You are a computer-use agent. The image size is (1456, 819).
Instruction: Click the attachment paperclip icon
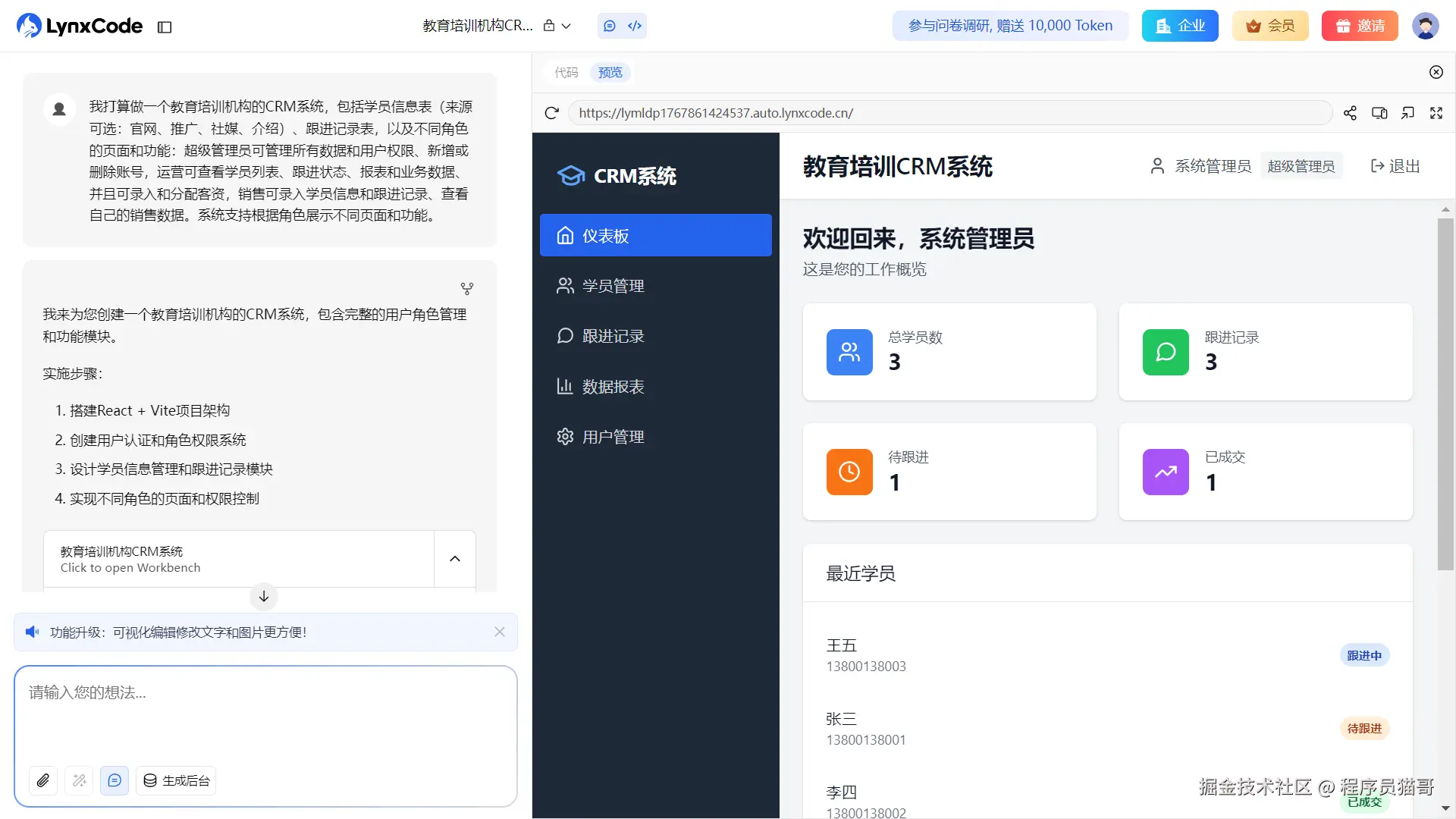pos(43,780)
